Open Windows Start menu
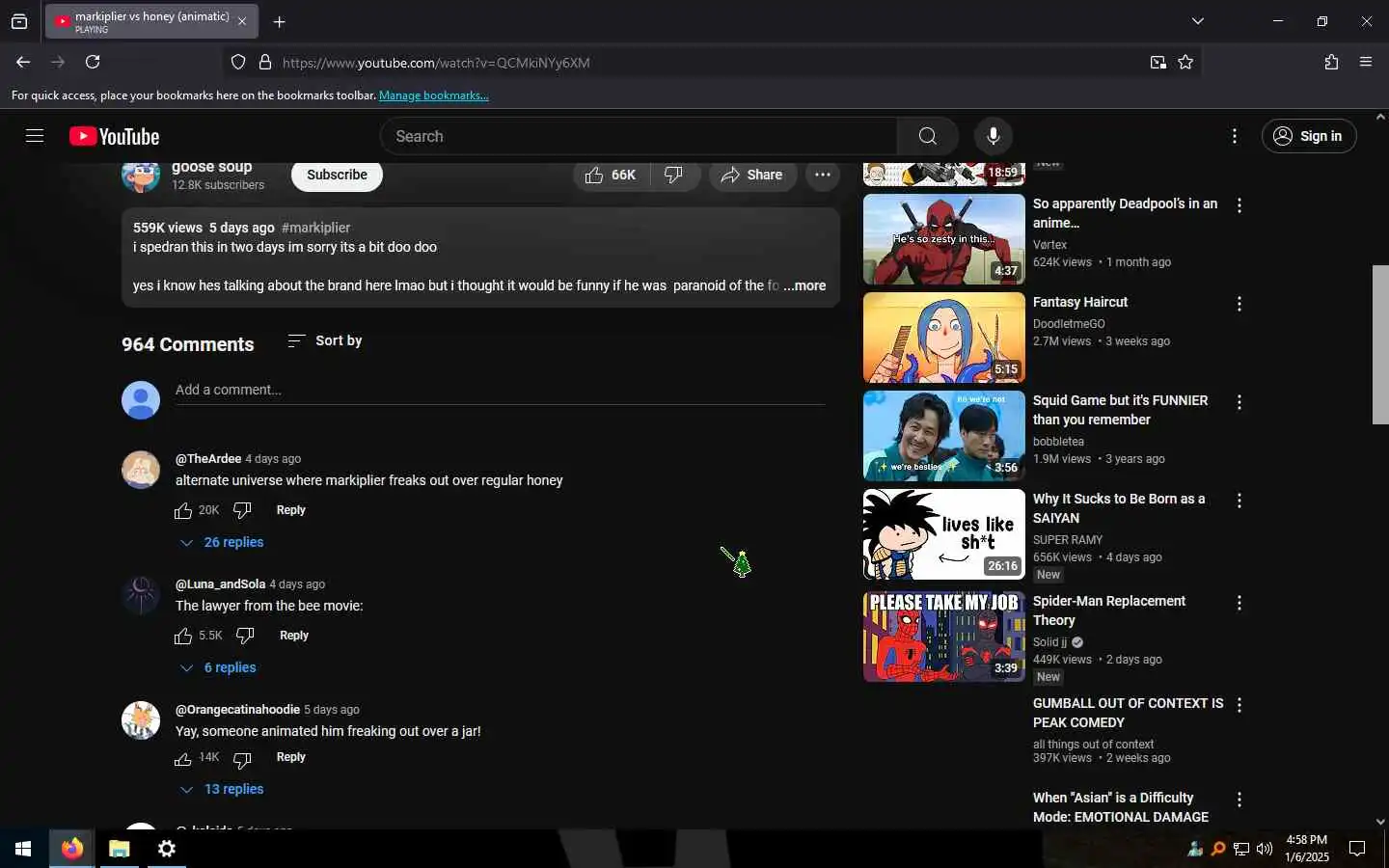 pyautogui.click(x=23, y=849)
